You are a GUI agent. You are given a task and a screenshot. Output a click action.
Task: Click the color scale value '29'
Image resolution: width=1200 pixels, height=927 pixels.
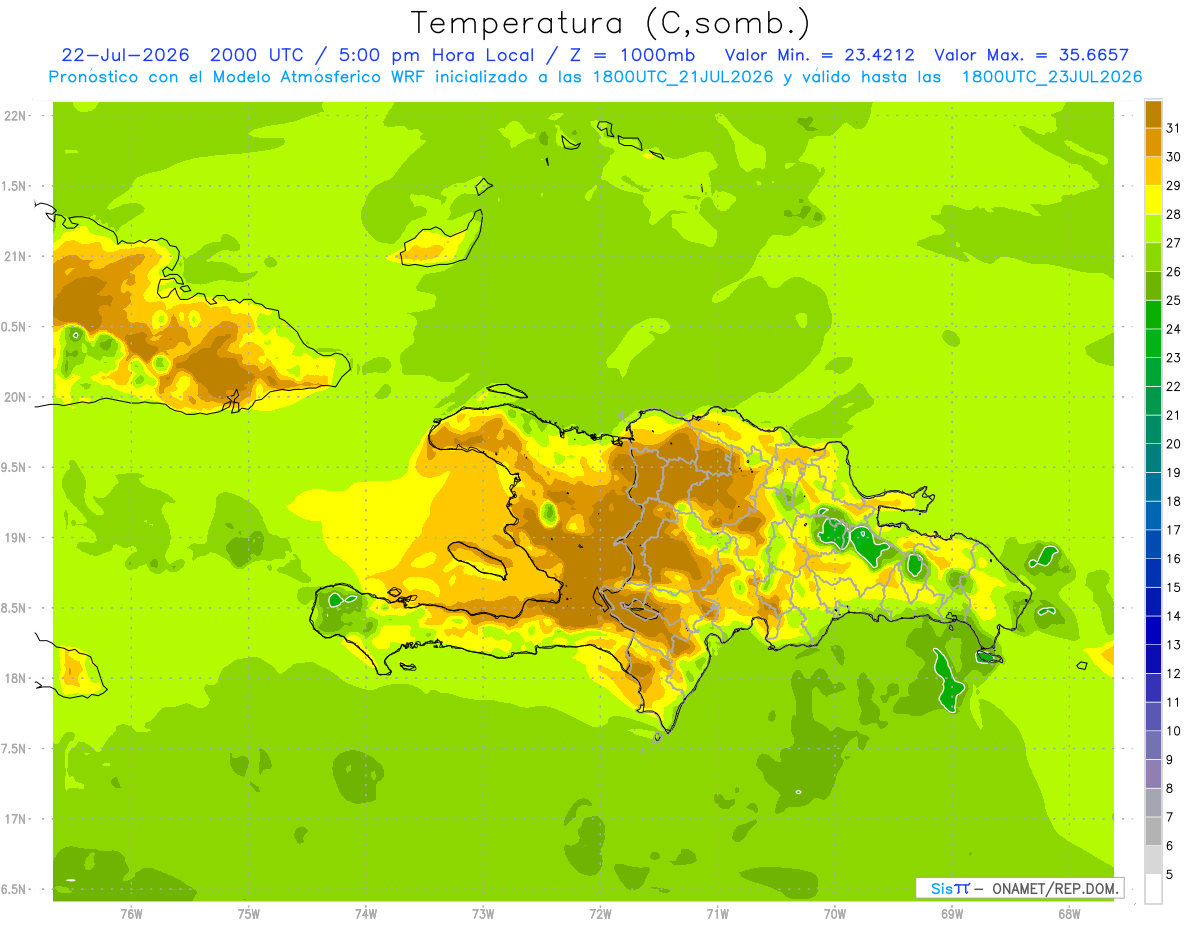1174,185
